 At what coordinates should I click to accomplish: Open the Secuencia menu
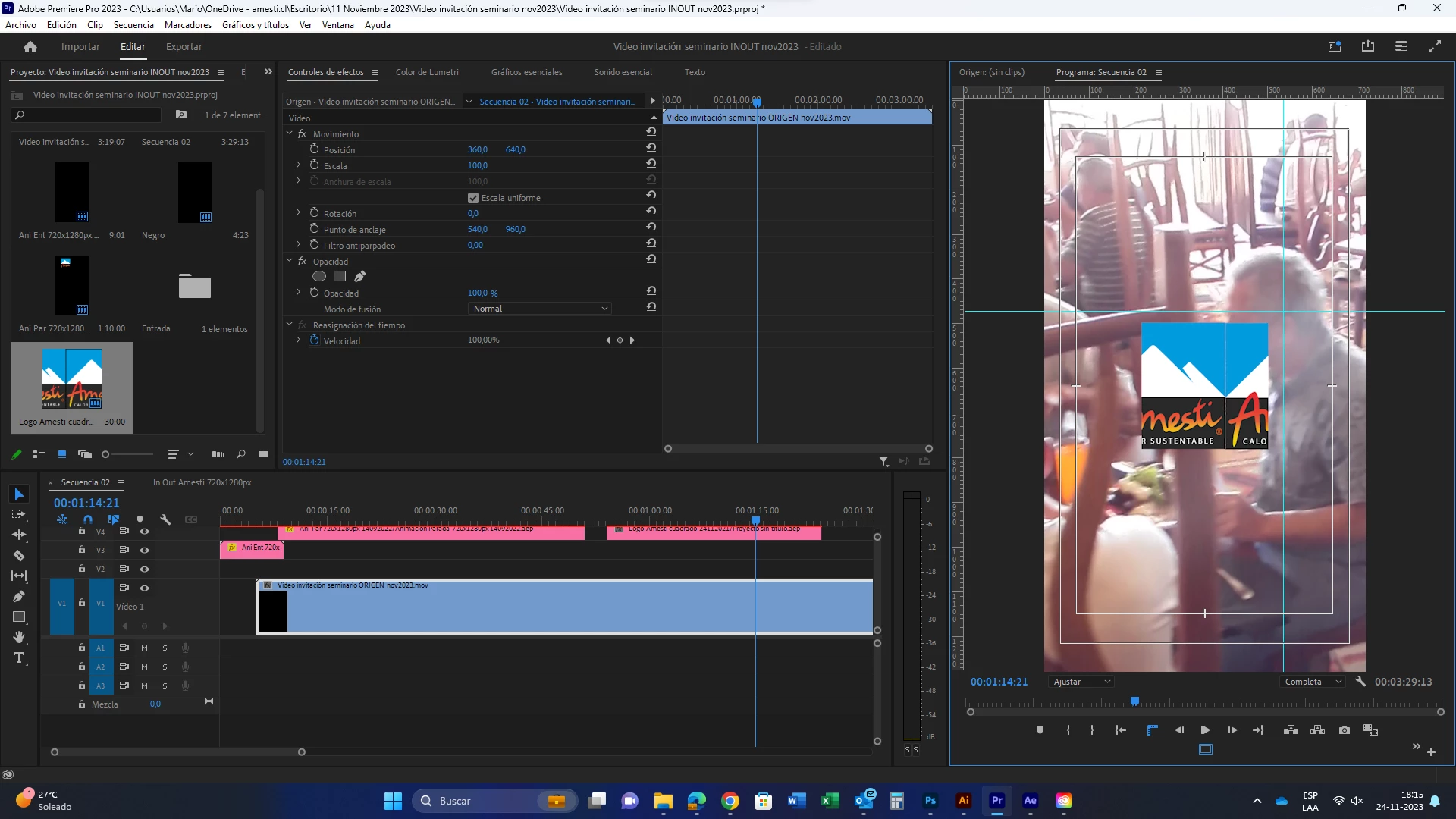point(133,25)
